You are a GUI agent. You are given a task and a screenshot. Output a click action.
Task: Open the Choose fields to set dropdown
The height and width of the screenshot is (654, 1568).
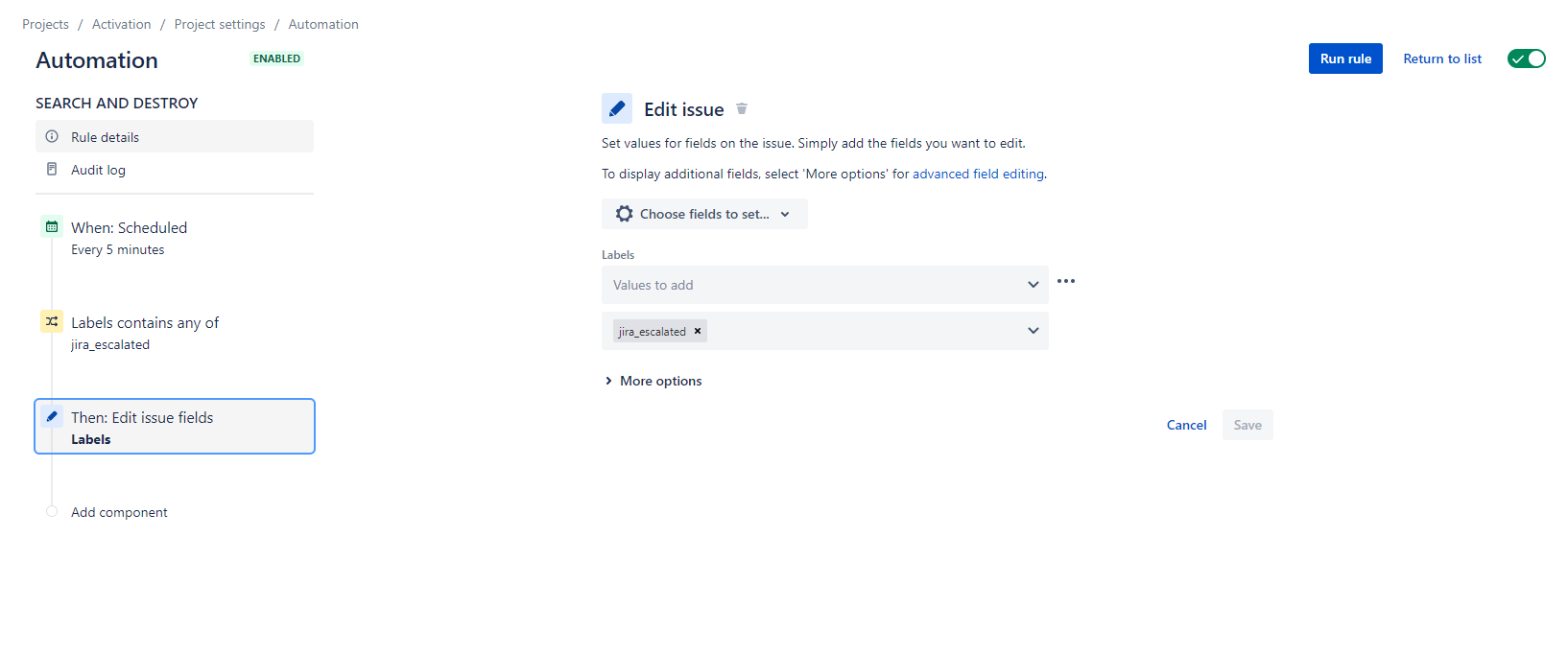pyautogui.click(x=704, y=214)
